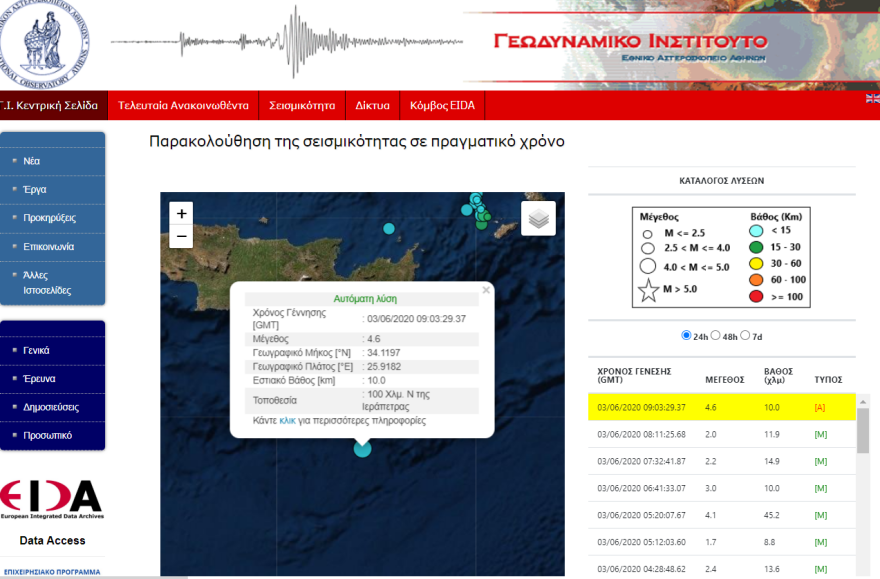The width and height of the screenshot is (880, 579).
Task: Zoom out on the map with minus icon
Action: [x=180, y=236]
